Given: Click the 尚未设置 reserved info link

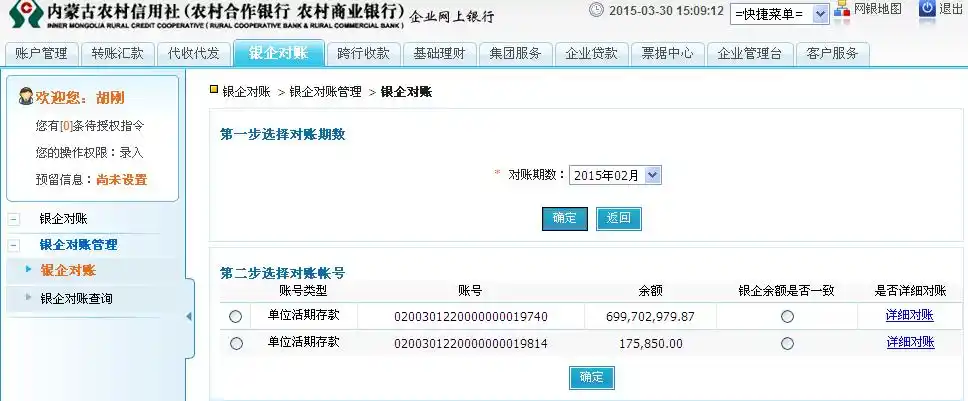Looking at the screenshot, I should [x=122, y=180].
